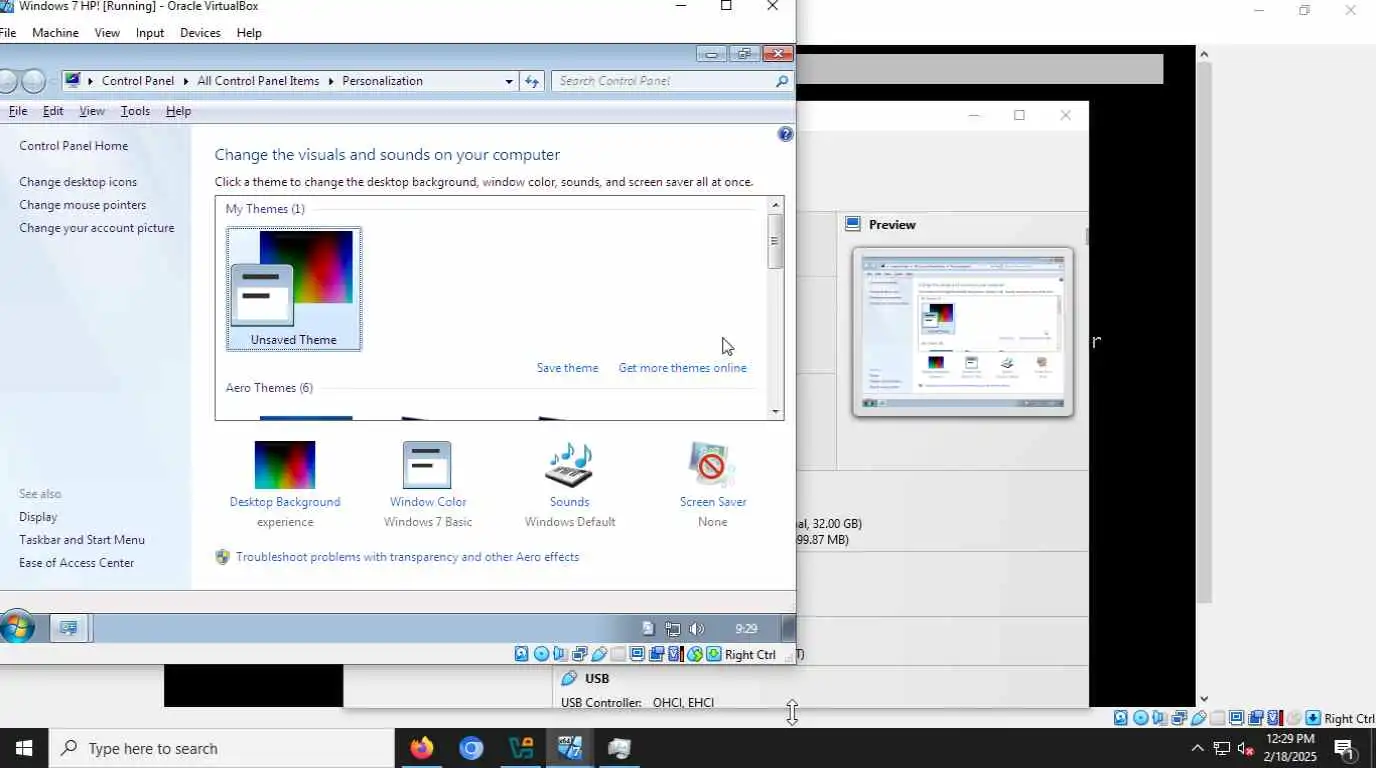Click shared folders indicator in front VM status bar

[618, 654]
